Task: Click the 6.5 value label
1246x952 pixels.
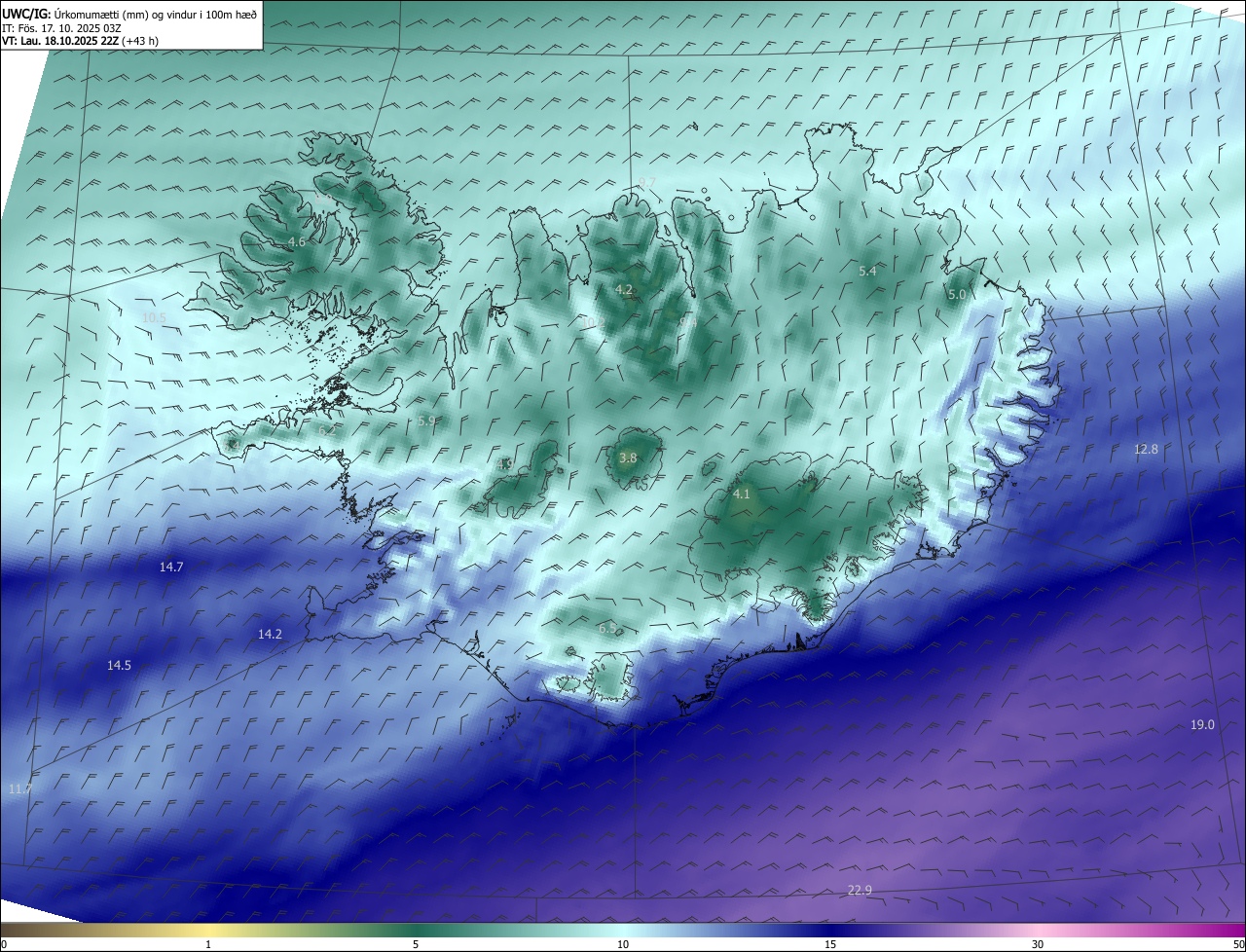Action: coord(607,628)
